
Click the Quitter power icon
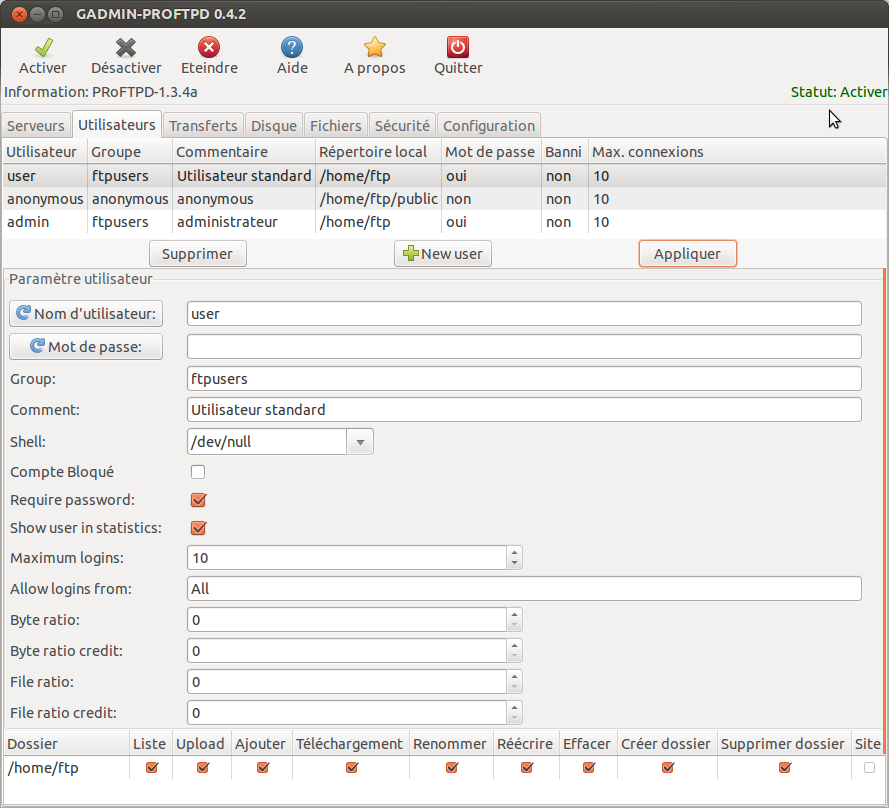point(458,47)
